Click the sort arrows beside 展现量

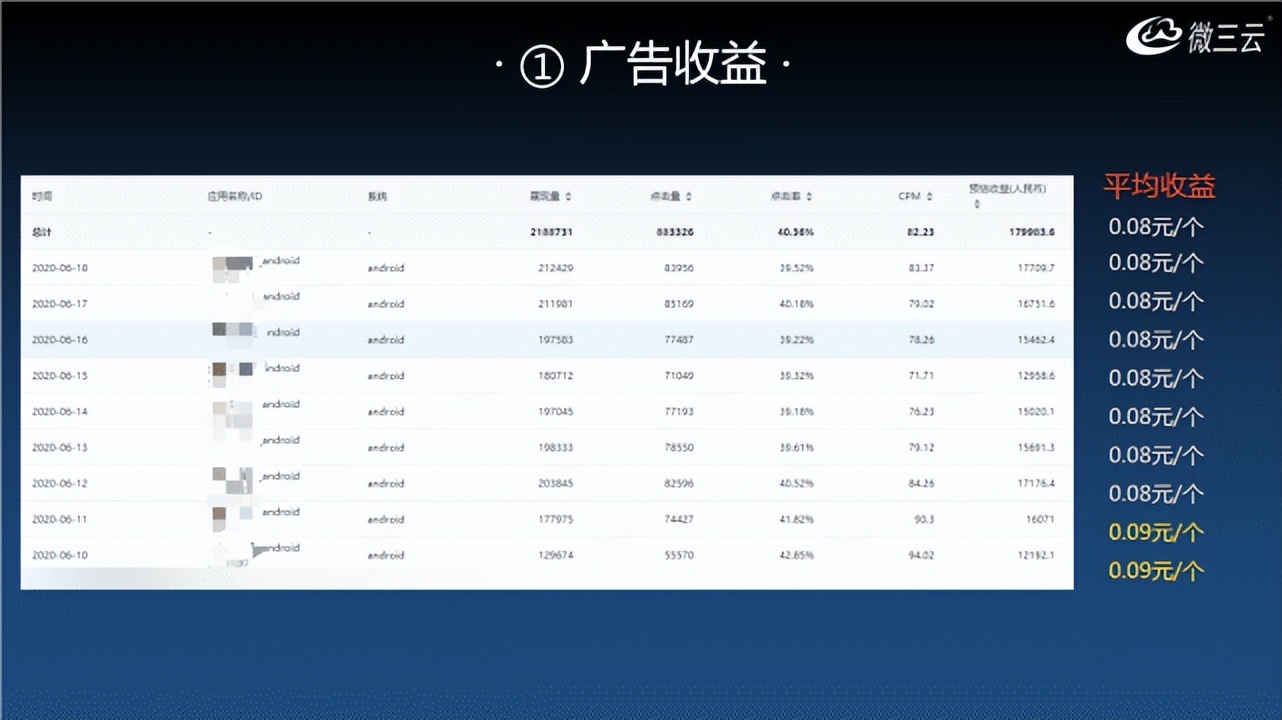coord(568,196)
